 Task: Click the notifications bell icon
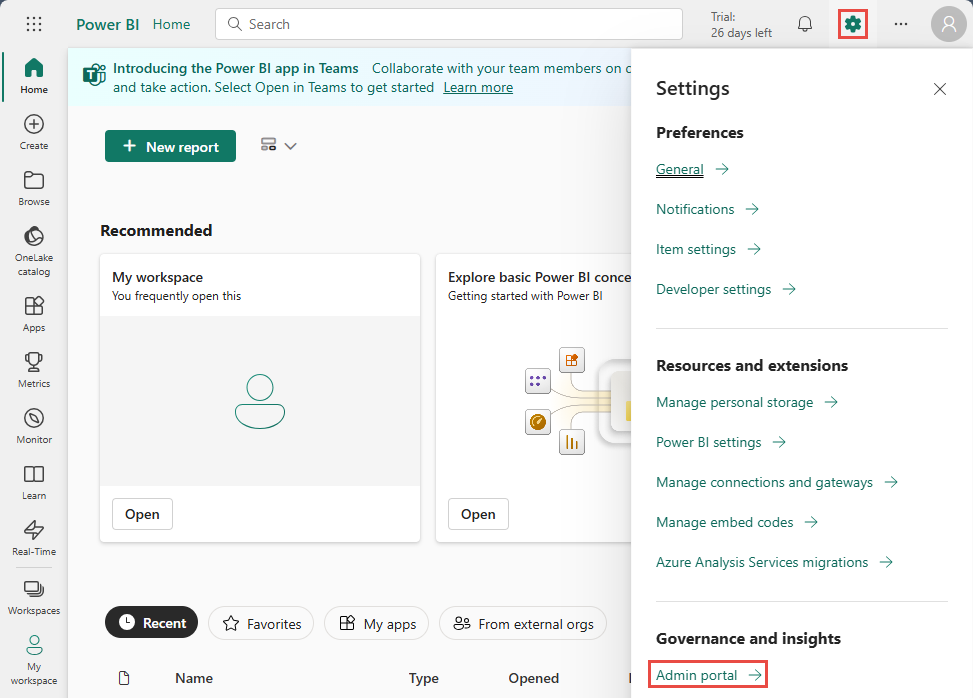[805, 24]
